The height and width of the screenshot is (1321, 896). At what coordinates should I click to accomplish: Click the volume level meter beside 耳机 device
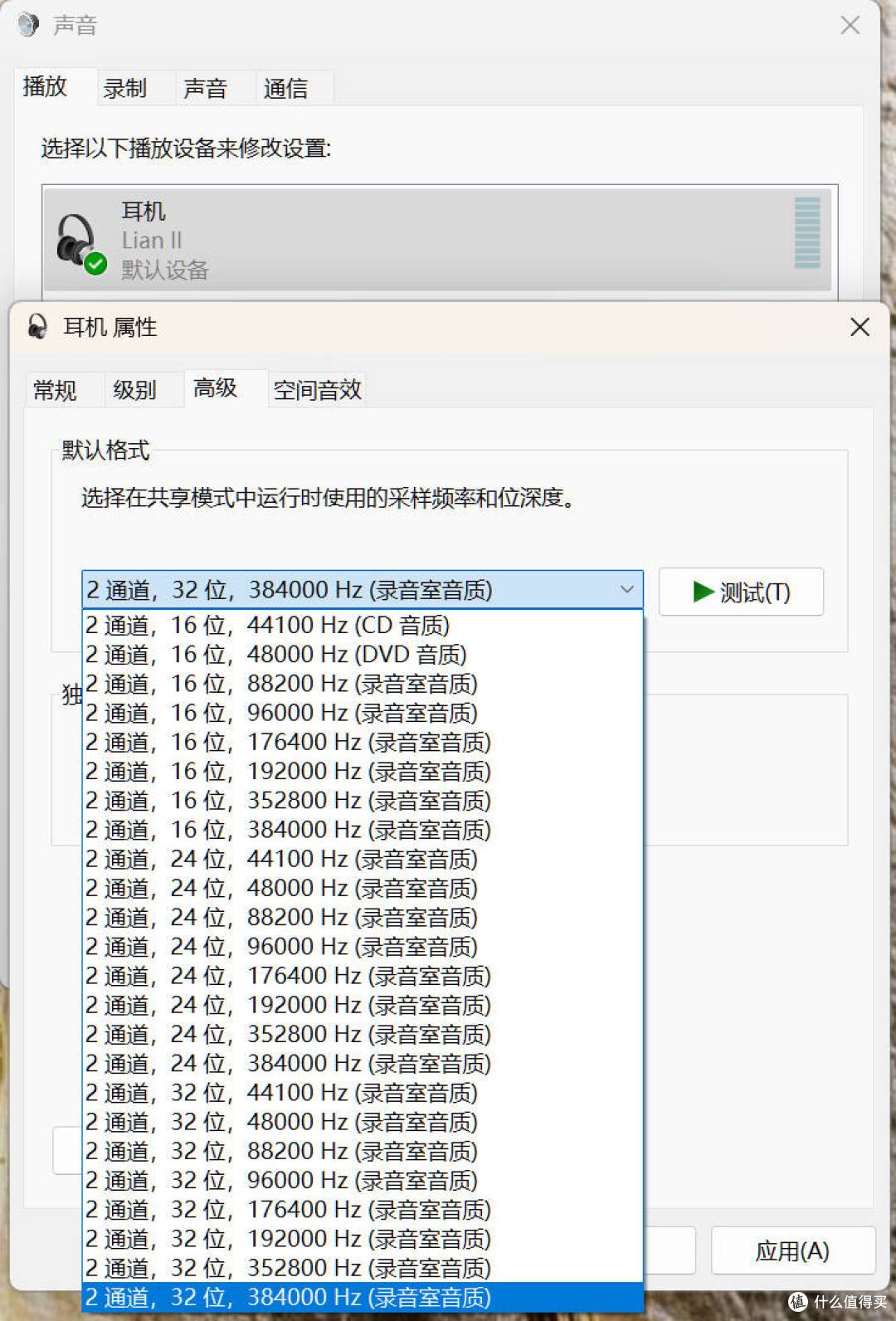[807, 232]
